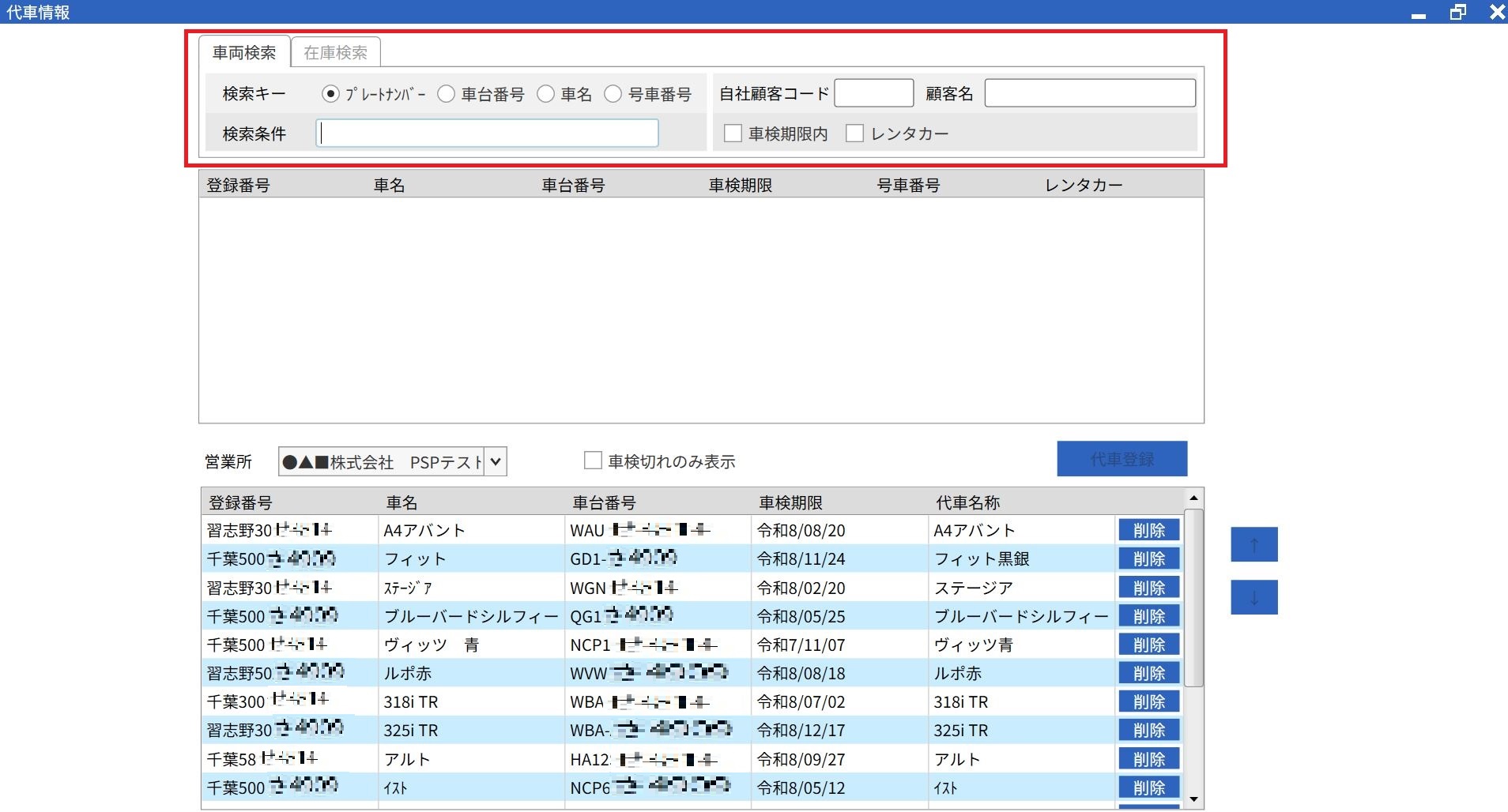Viewport: 1508px width, 812px height.
Task: Switch to the 車両検索 tab
Action: [244, 52]
